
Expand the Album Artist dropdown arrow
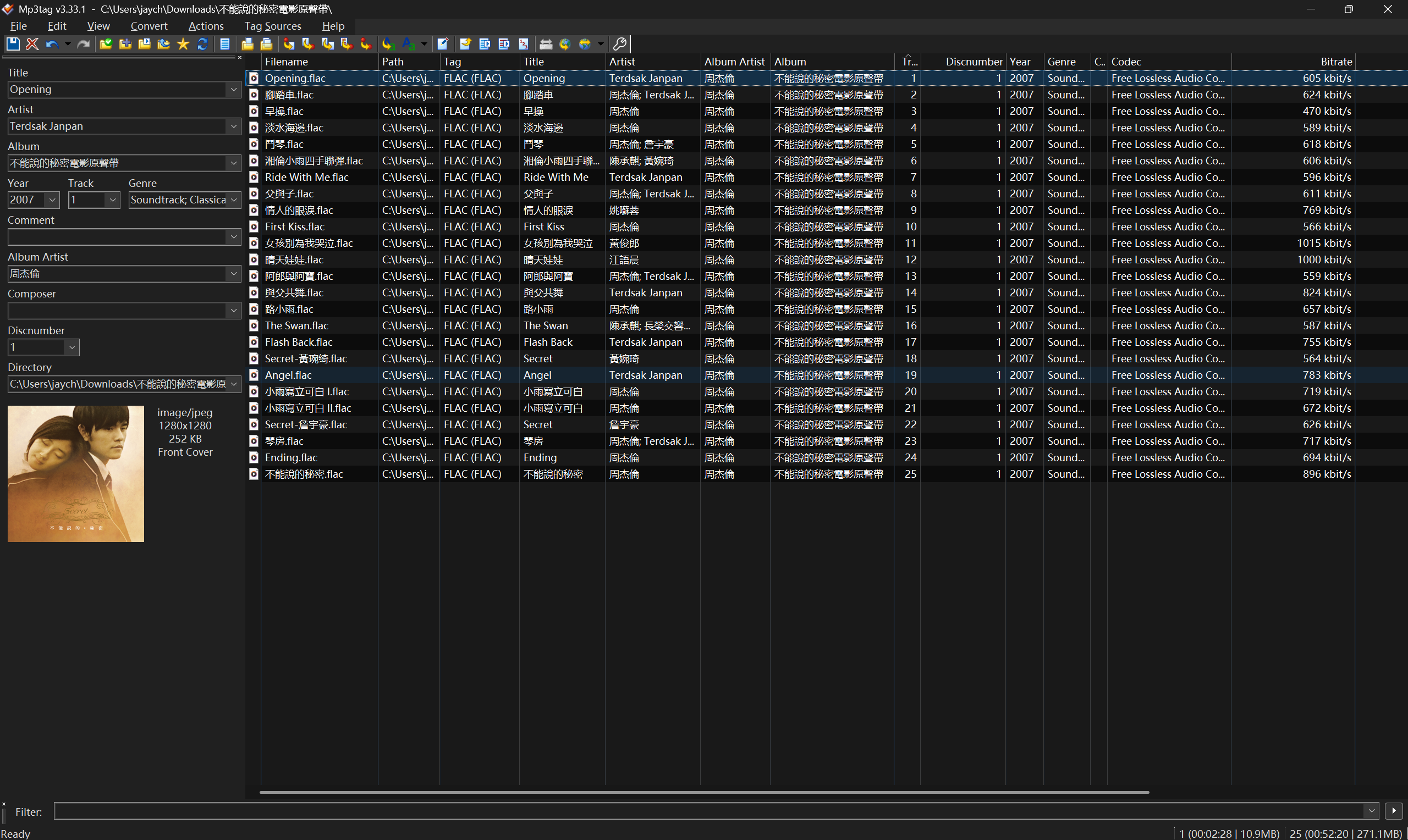click(x=234, y=274)
